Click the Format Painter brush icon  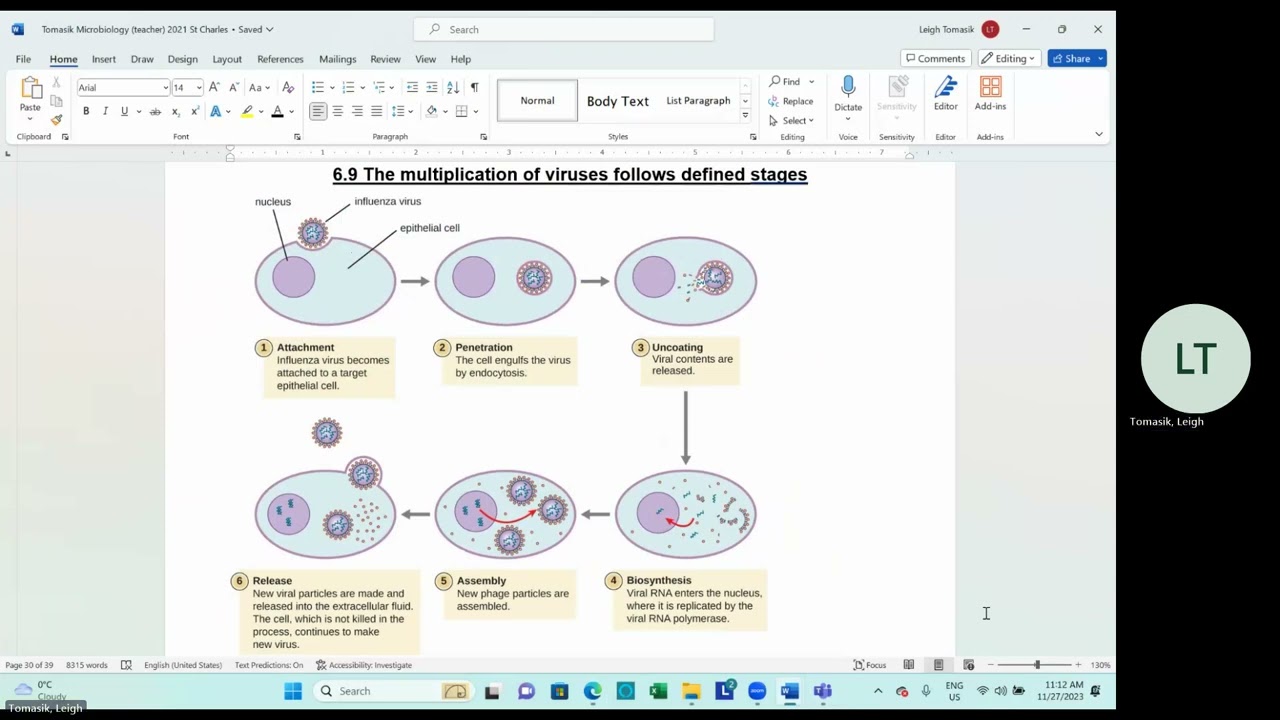[56, 120]
